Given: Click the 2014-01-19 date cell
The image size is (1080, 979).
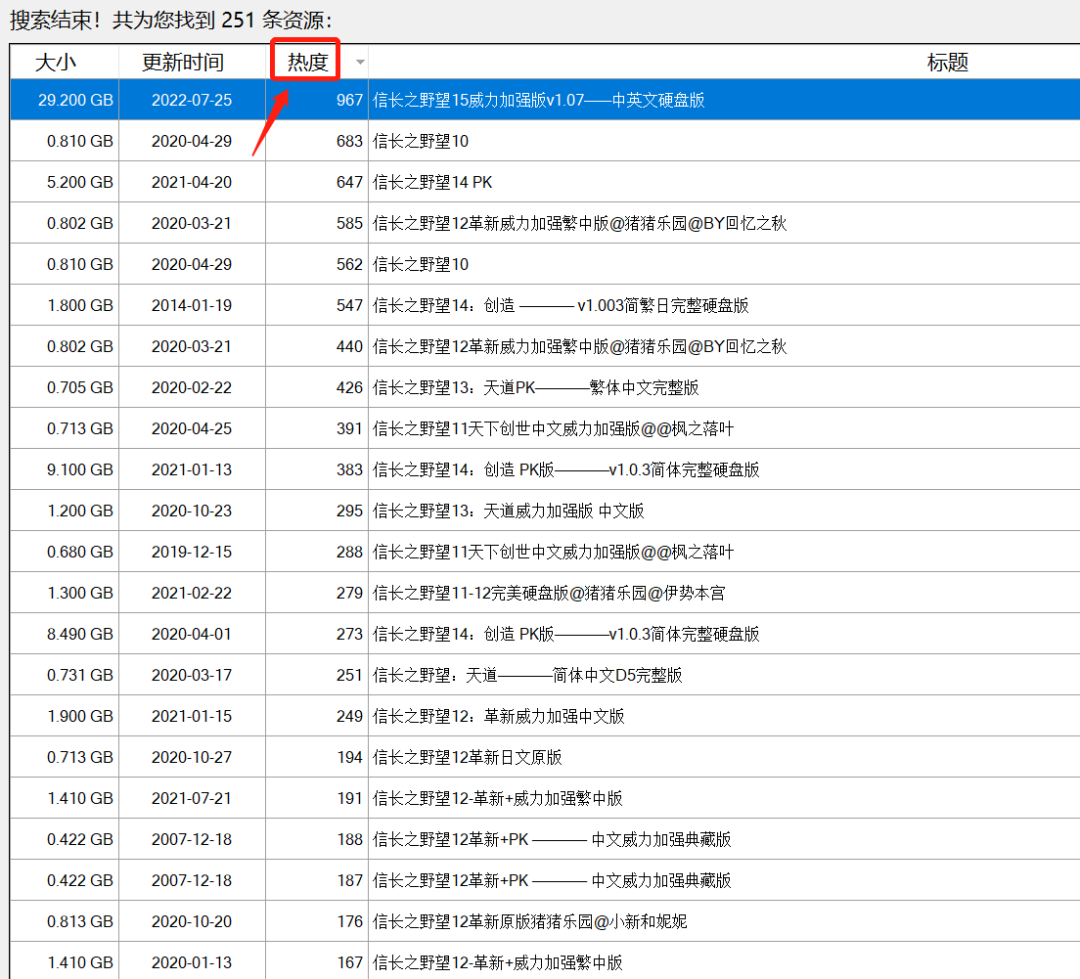Looking at the screenshot, I should [191, 305].
